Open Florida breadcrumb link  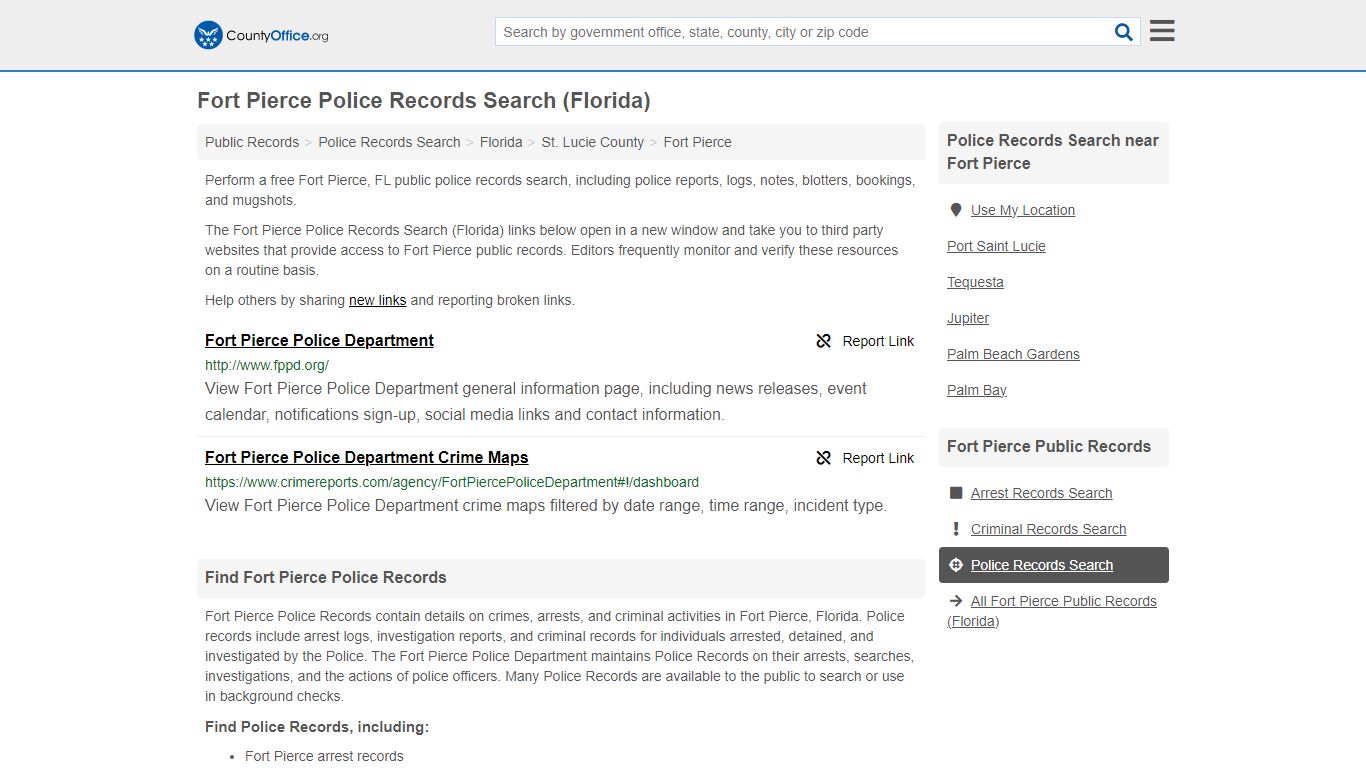[x=501, y=142]
